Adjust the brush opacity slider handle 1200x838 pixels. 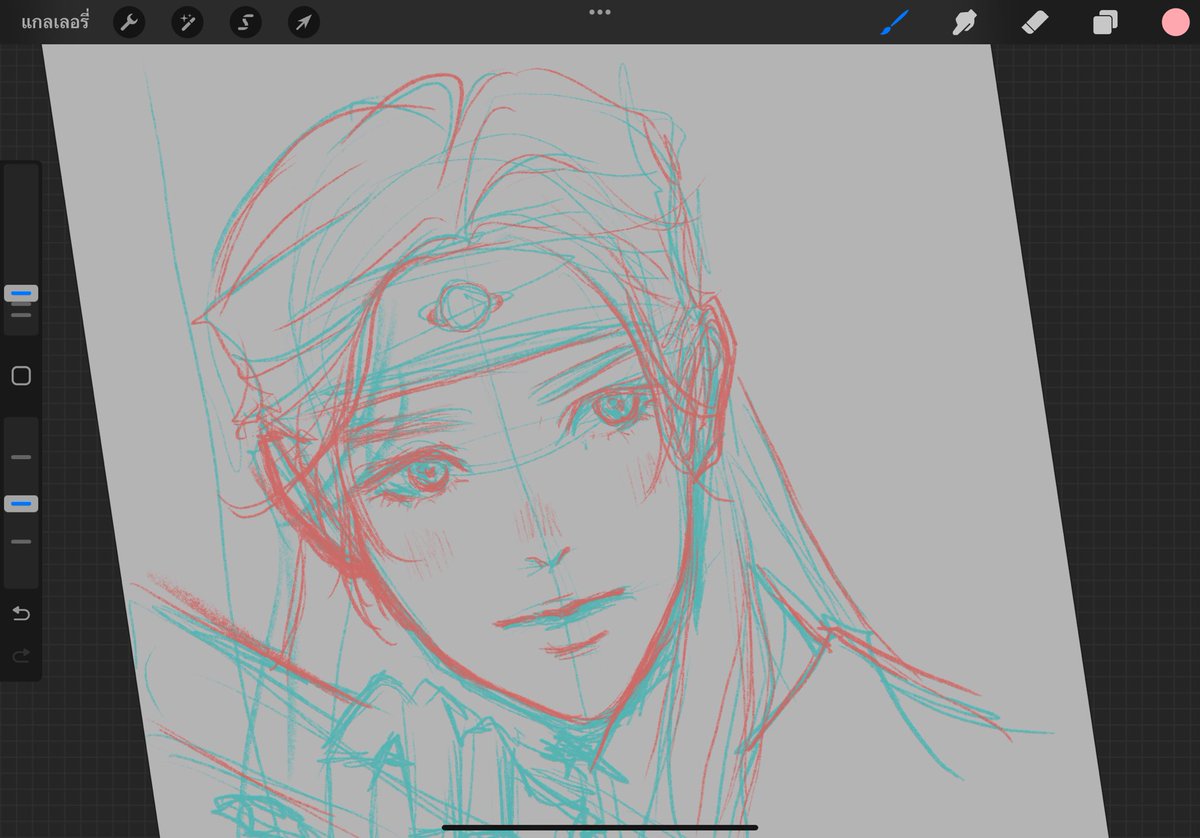pos(21,503)
